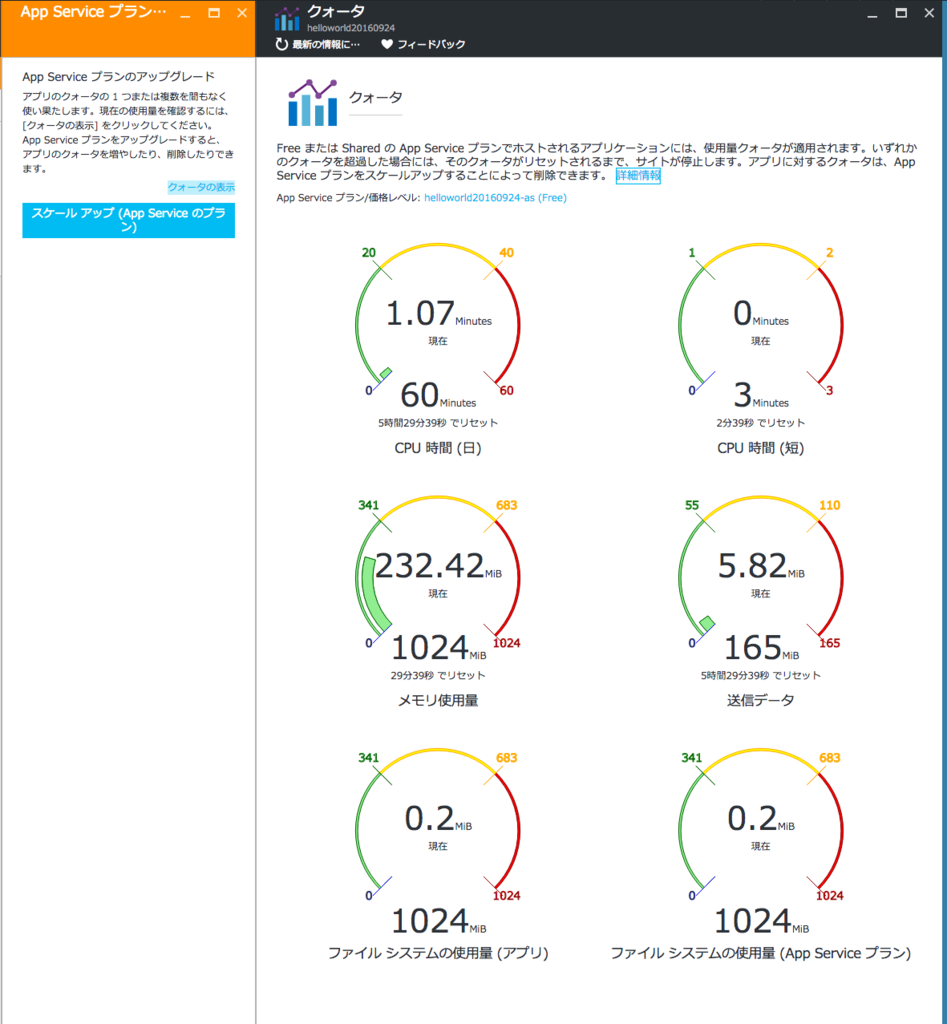The height and width of the screenshot is (1024, 947).
Task: Click 最新の情報に… refresh label
Action: pos(326,44)
